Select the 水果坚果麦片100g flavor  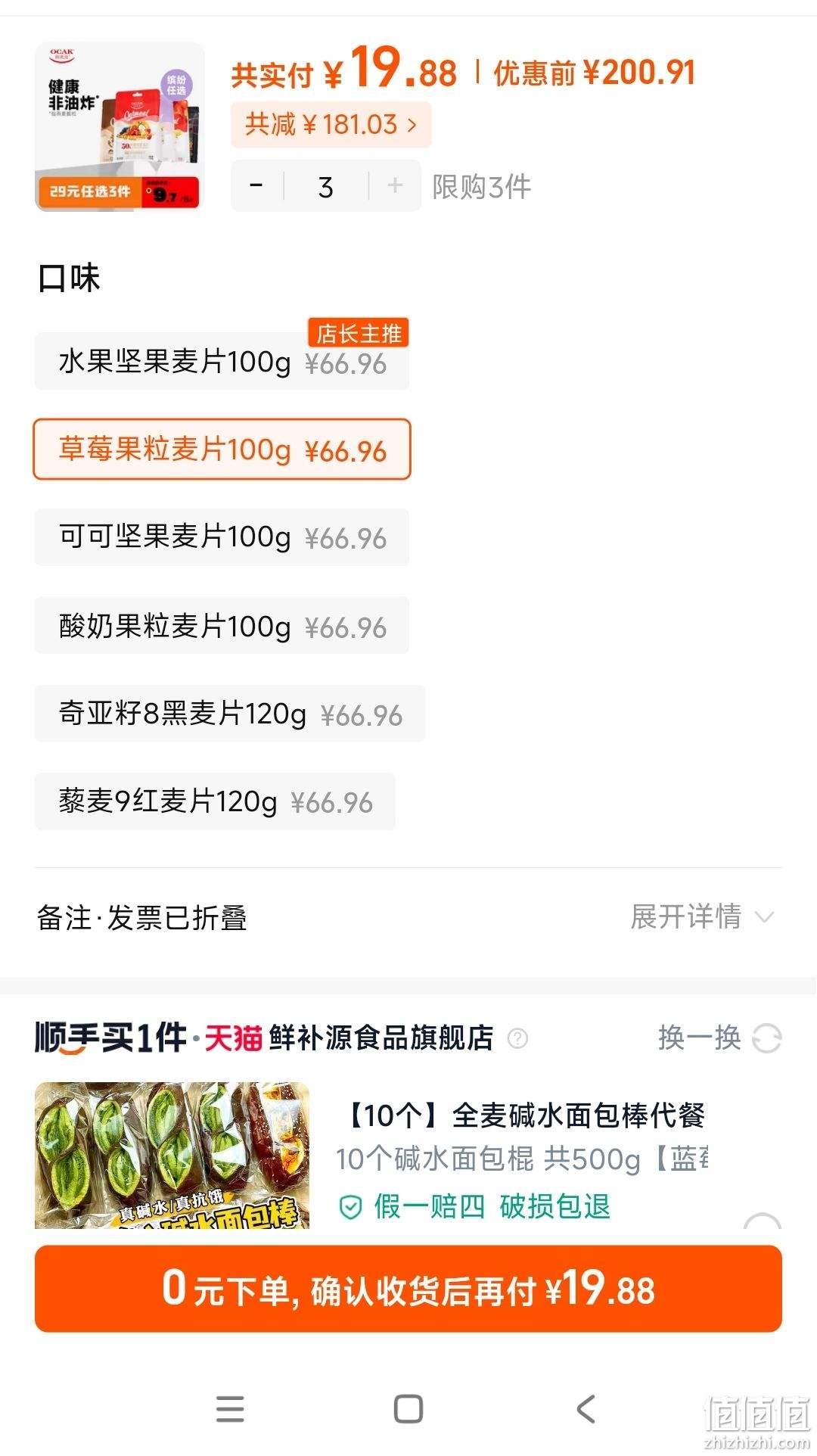(x=222, y=362)
